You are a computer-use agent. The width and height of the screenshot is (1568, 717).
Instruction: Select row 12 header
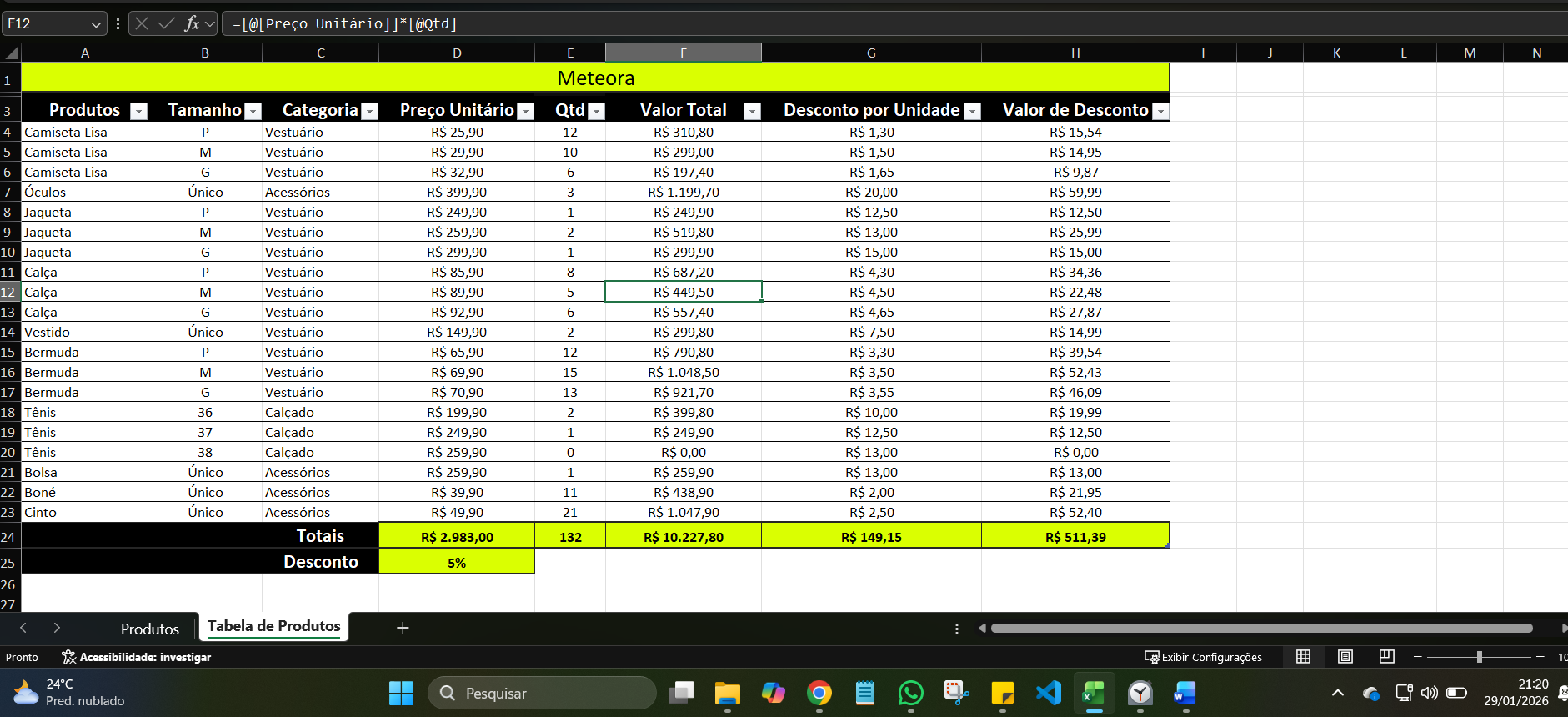(9, 292)
